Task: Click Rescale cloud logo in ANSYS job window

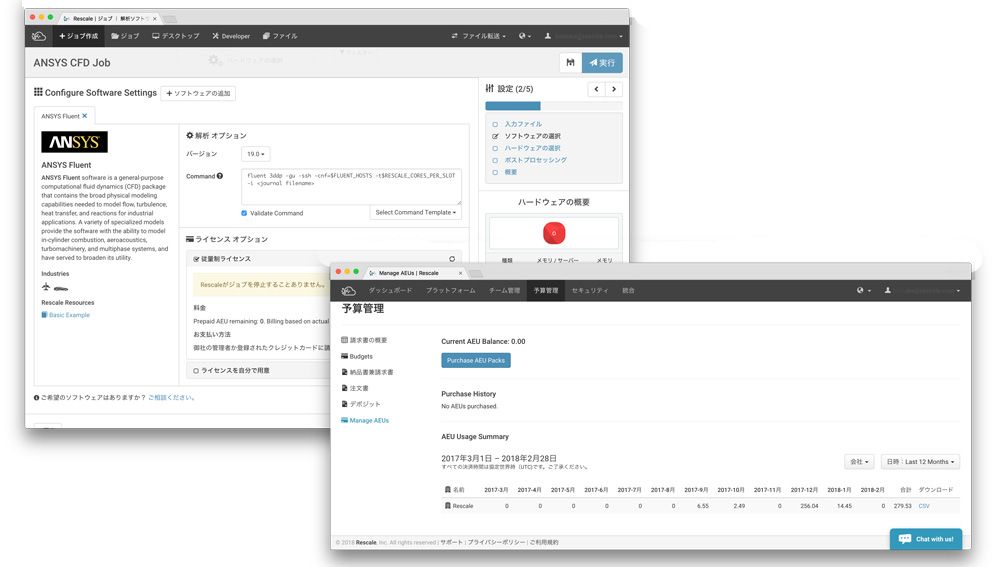Action: tap(39, 36)
